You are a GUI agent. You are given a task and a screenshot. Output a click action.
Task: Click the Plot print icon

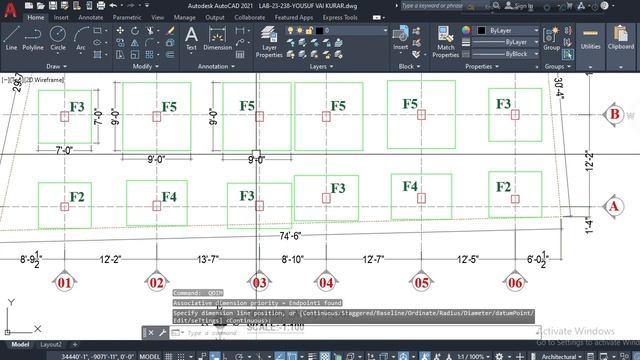[x=101, y=6]
